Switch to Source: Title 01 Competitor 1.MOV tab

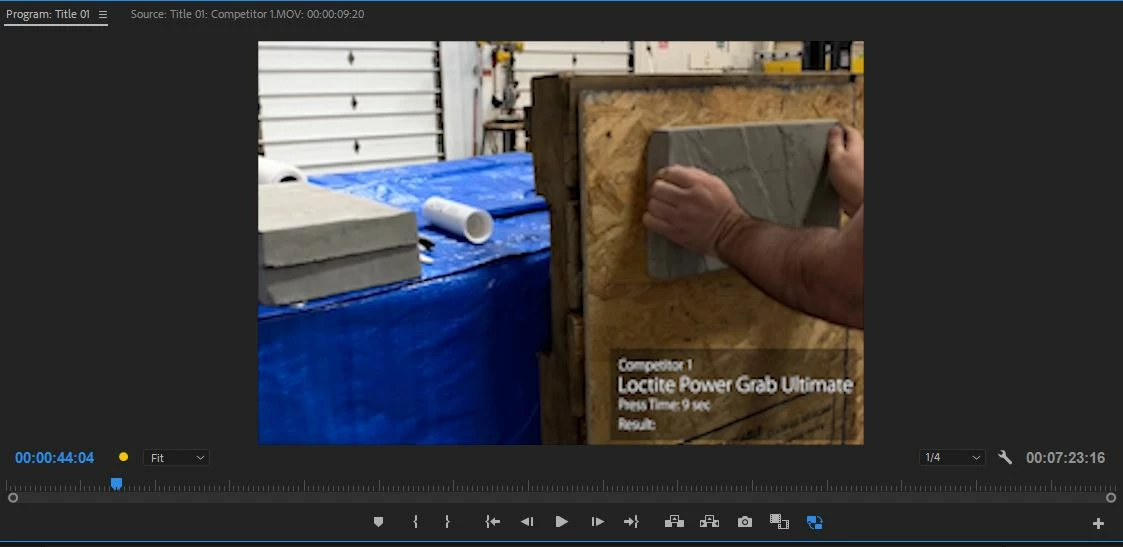(247, 14)
